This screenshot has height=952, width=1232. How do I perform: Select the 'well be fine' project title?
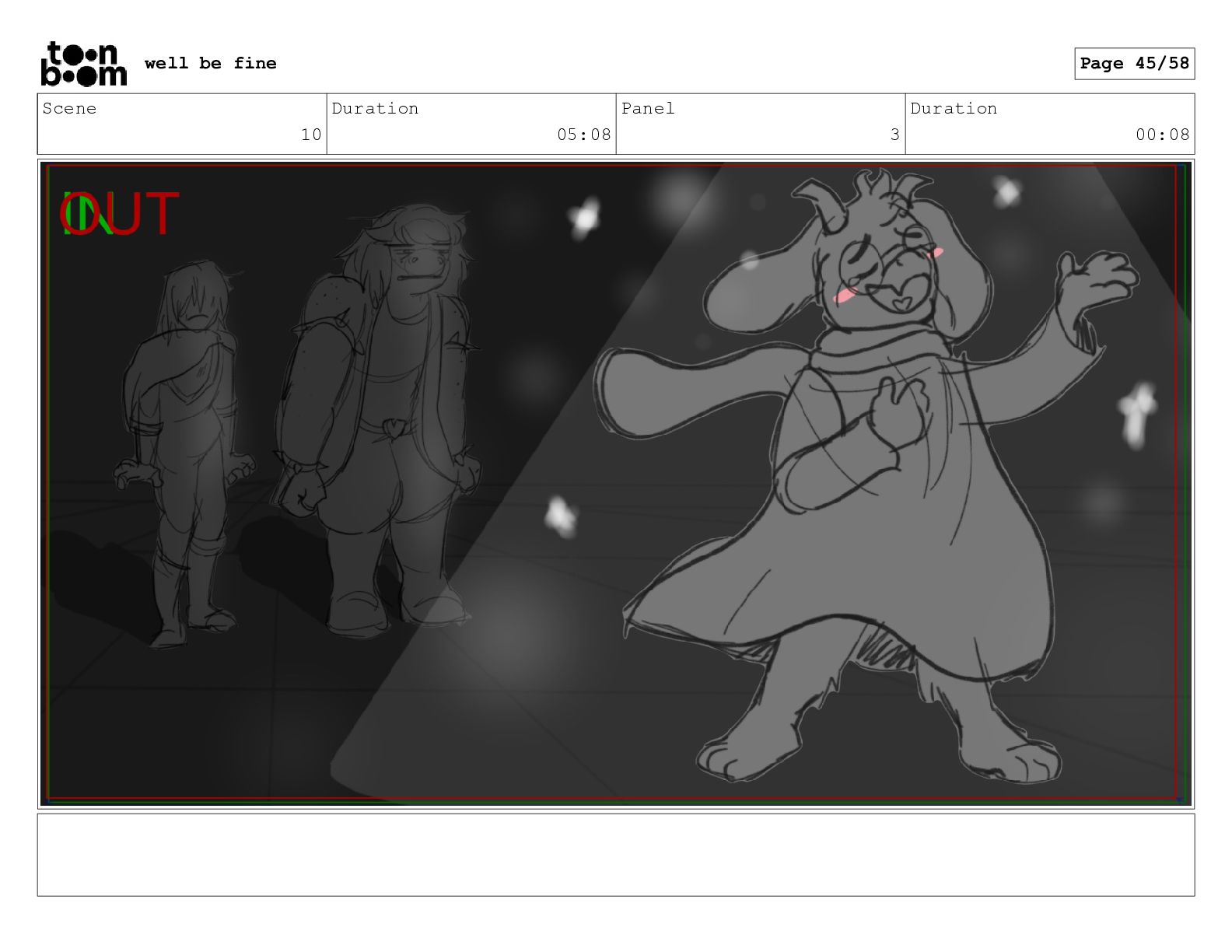click(x=210, y=63)
